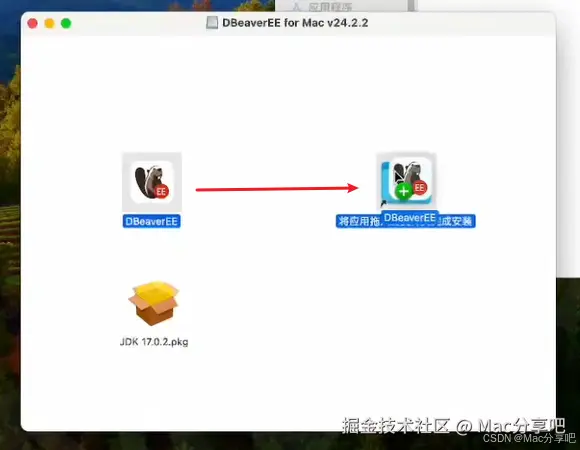580x450 pixels.
Task: Close the DBeaverEE installer window
Action: pos(33,23)
